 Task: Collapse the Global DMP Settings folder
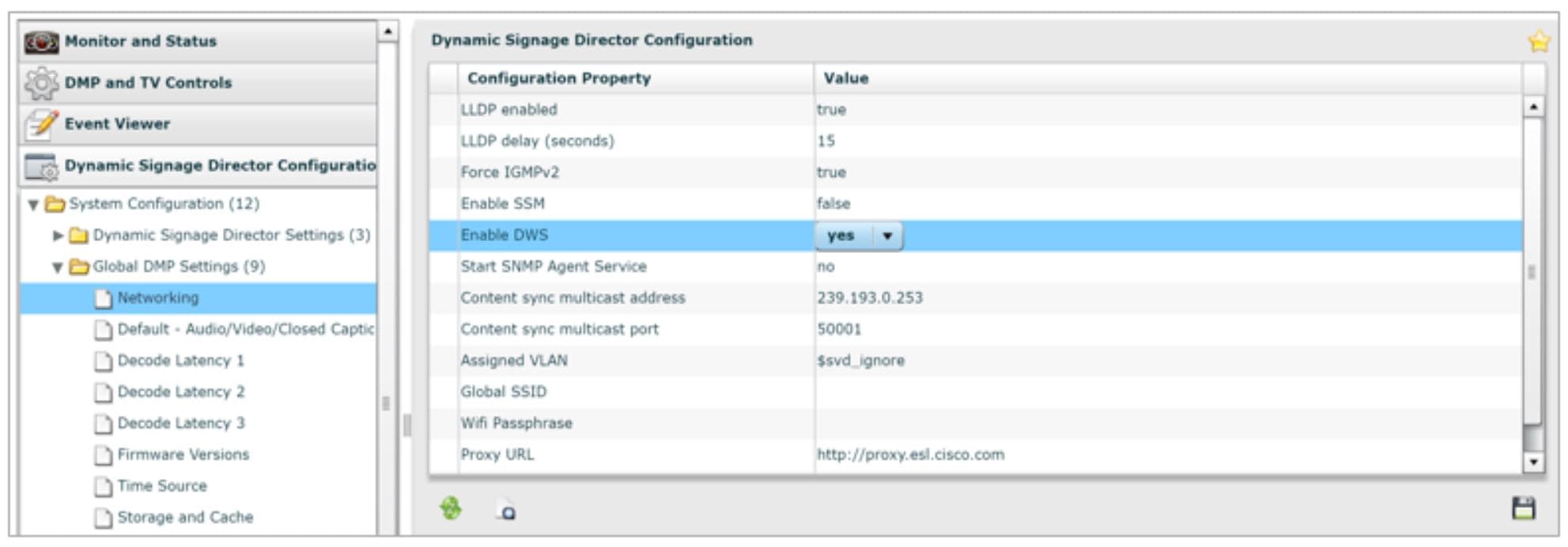pos(58,267)
